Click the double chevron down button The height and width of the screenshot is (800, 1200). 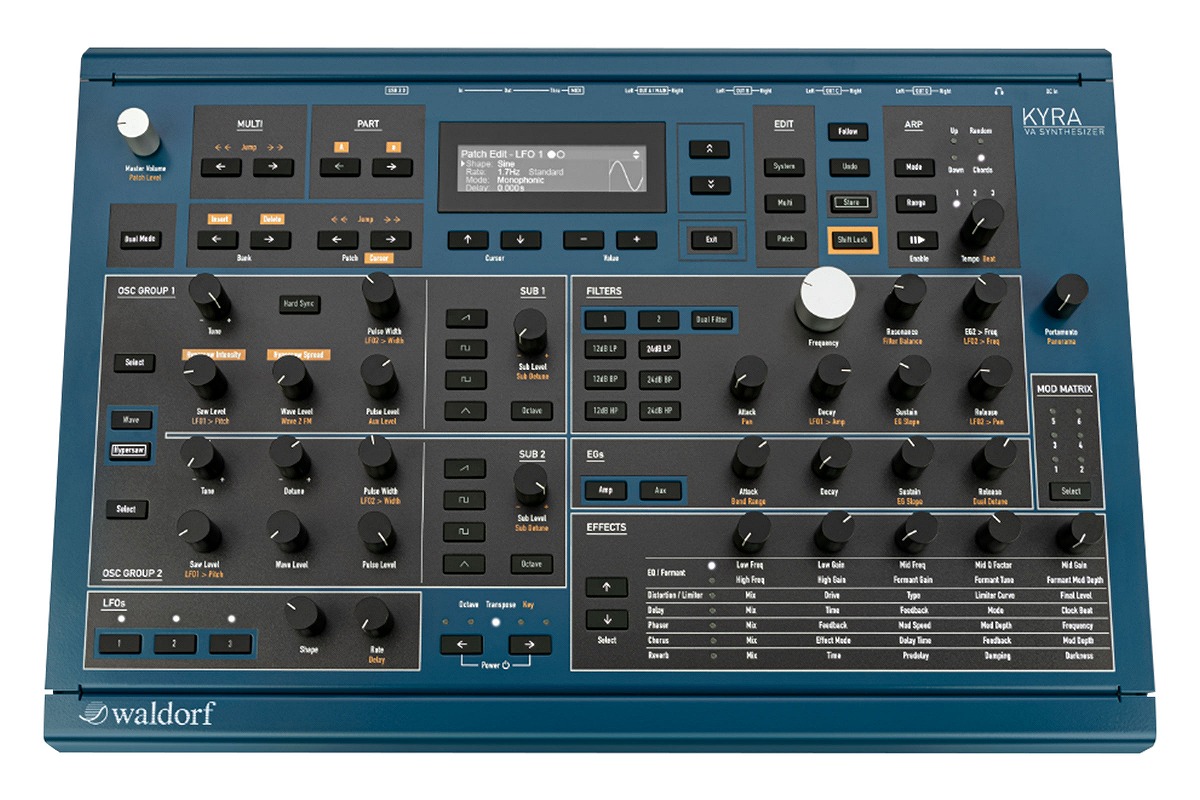[710, 184]
